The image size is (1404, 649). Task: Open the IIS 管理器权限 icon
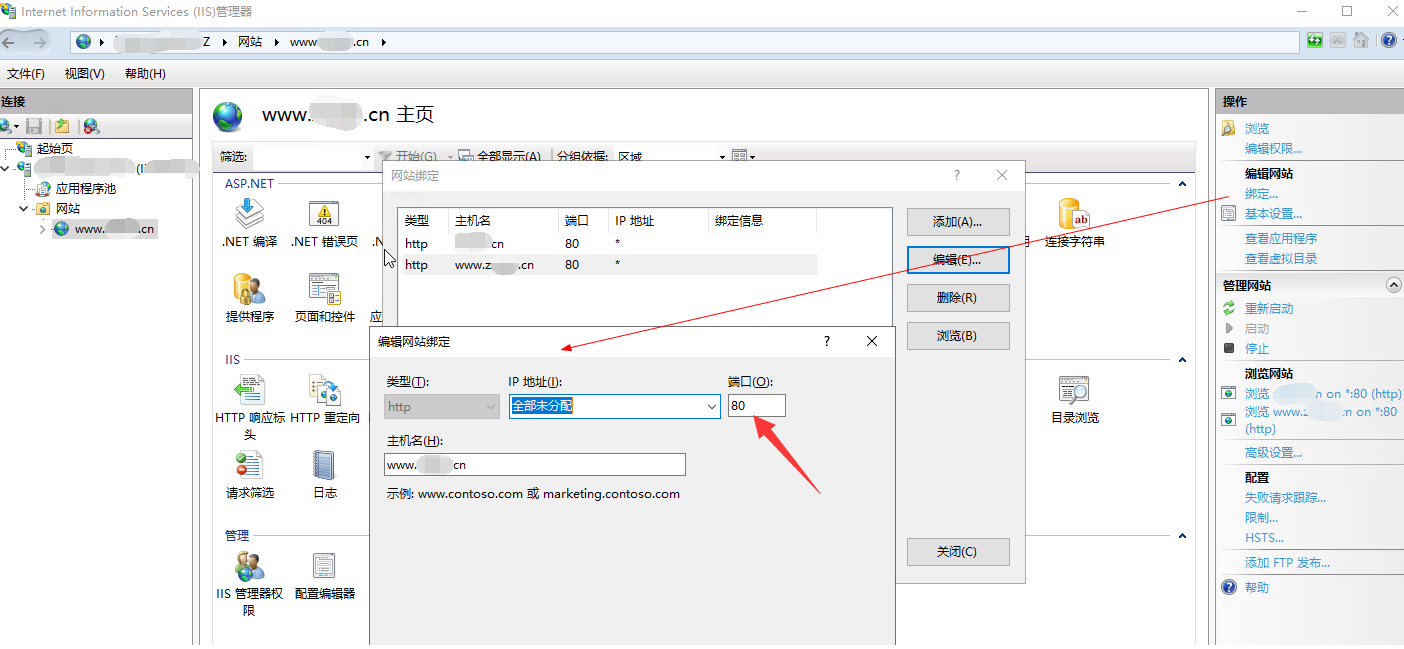[x=249, y=567]
